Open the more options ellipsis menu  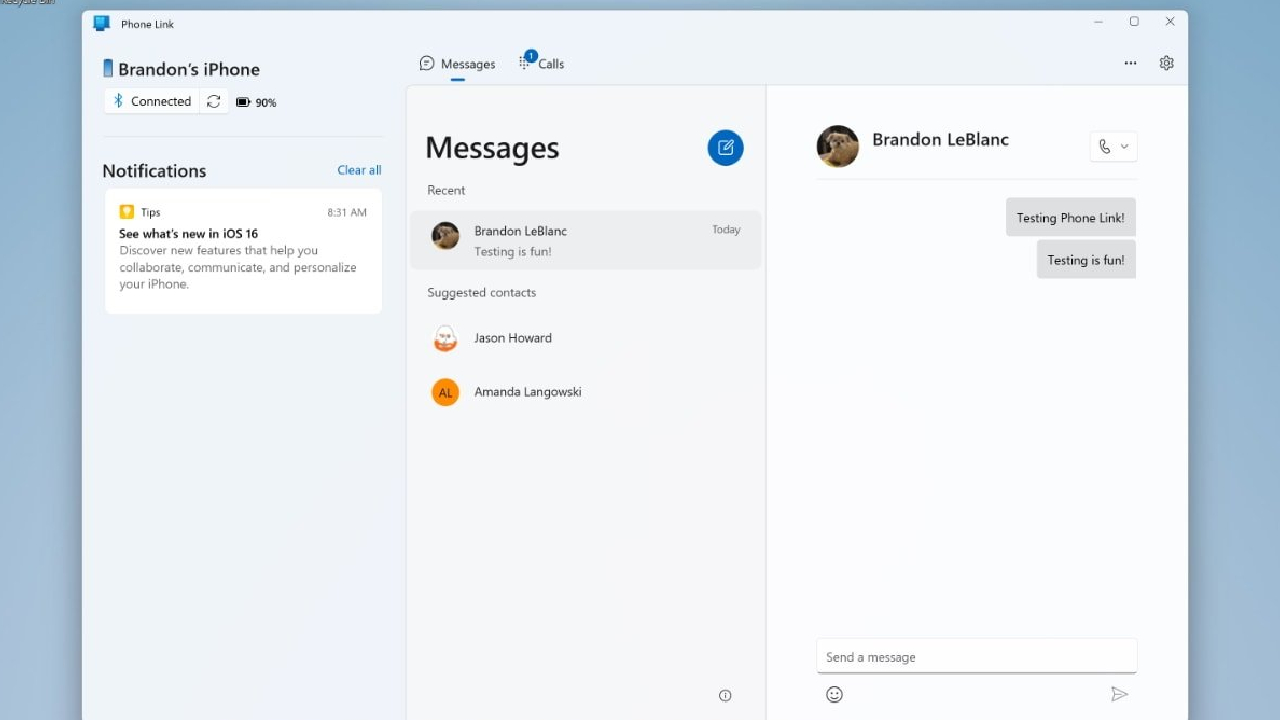[1130, 63]
